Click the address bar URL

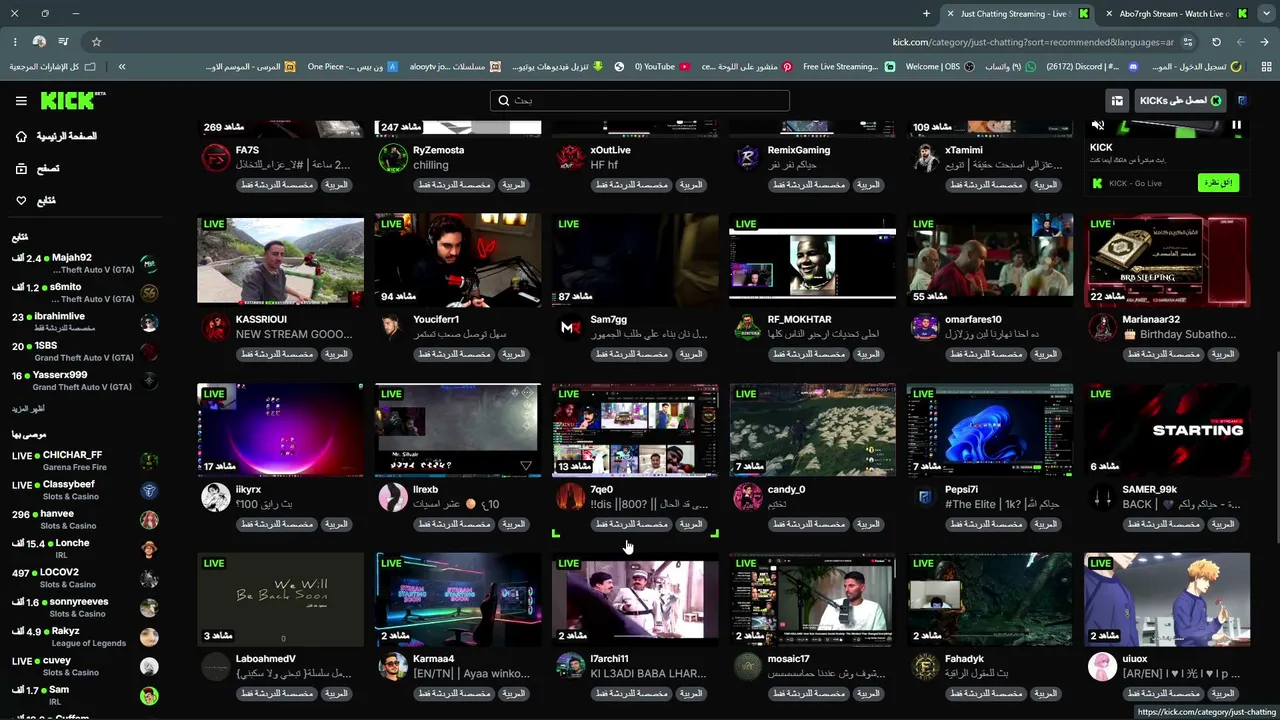[x=1033, y=42]
